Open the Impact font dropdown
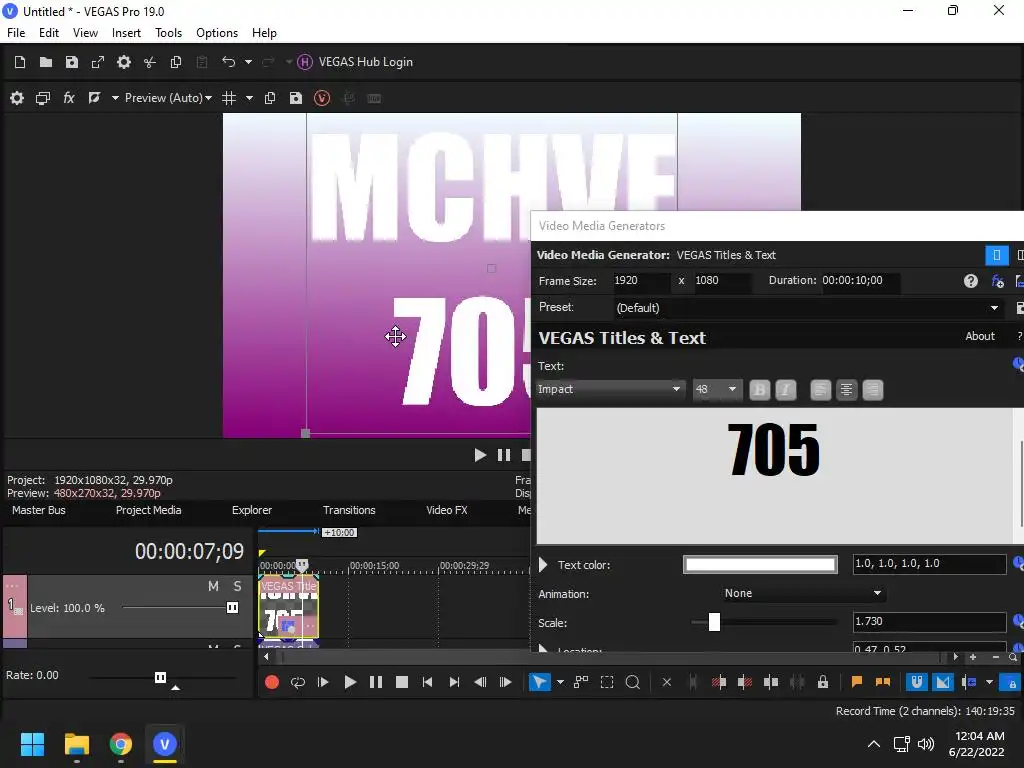Image resolution: width=1024 pixels, height=768 pixels. (611, 389)
